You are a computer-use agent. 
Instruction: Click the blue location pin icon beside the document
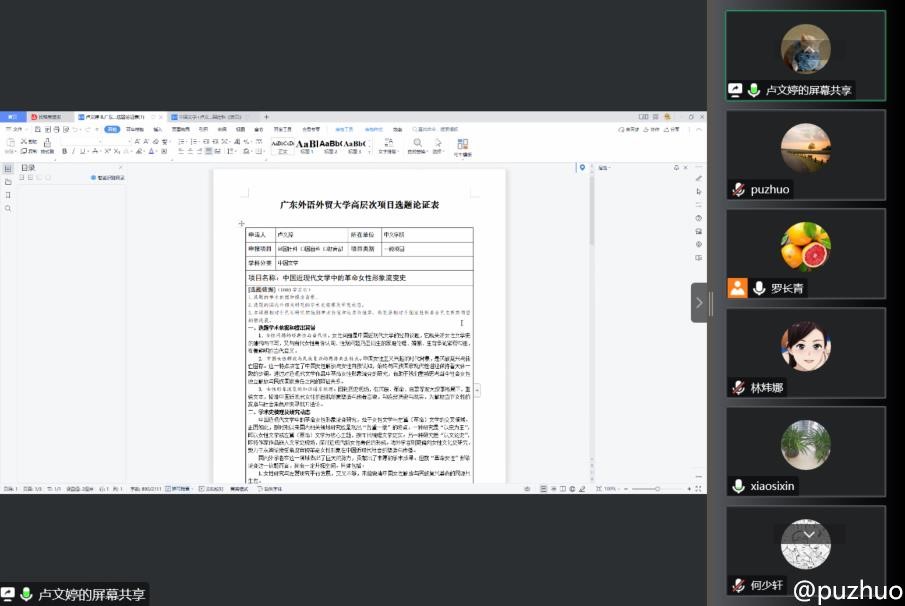point(582,168)
